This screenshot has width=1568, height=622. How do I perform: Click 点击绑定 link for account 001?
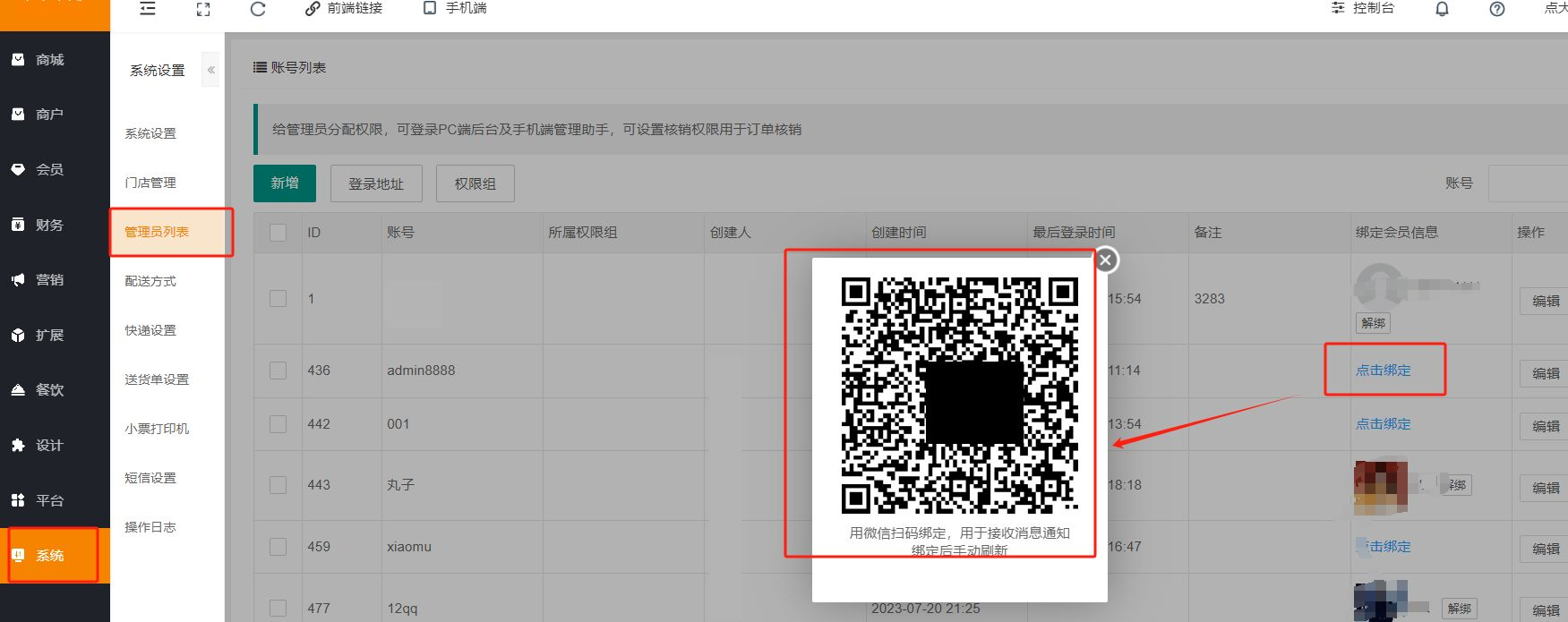pos(1383,424)
